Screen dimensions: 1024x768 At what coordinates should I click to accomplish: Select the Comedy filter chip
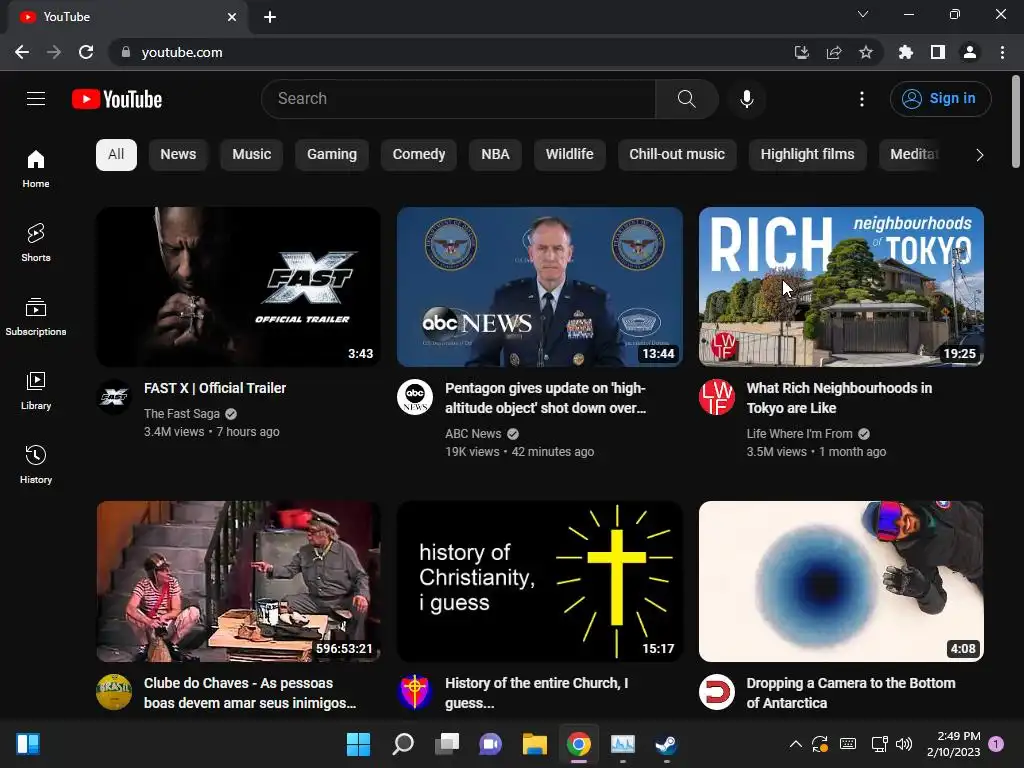[x=419, y=155]
